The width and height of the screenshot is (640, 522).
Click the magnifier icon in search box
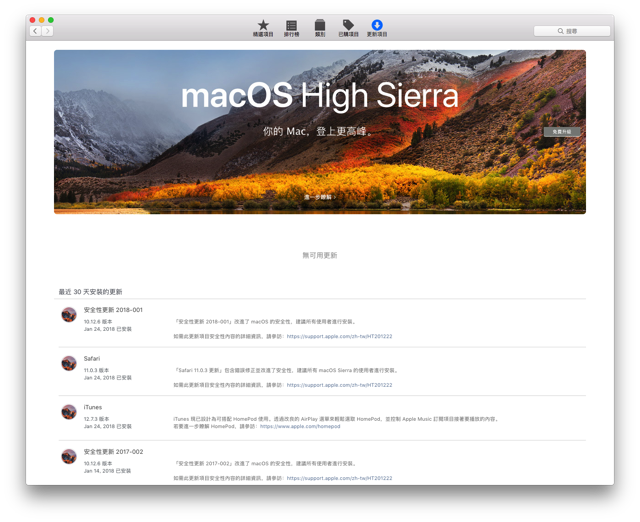(x=561, y=31)
